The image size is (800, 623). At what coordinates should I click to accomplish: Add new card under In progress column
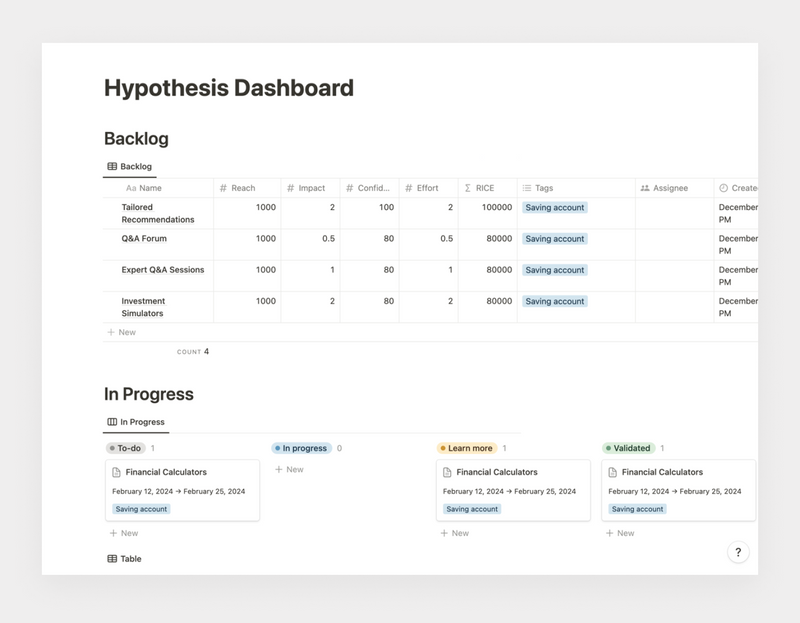click(x=289, y=469)
